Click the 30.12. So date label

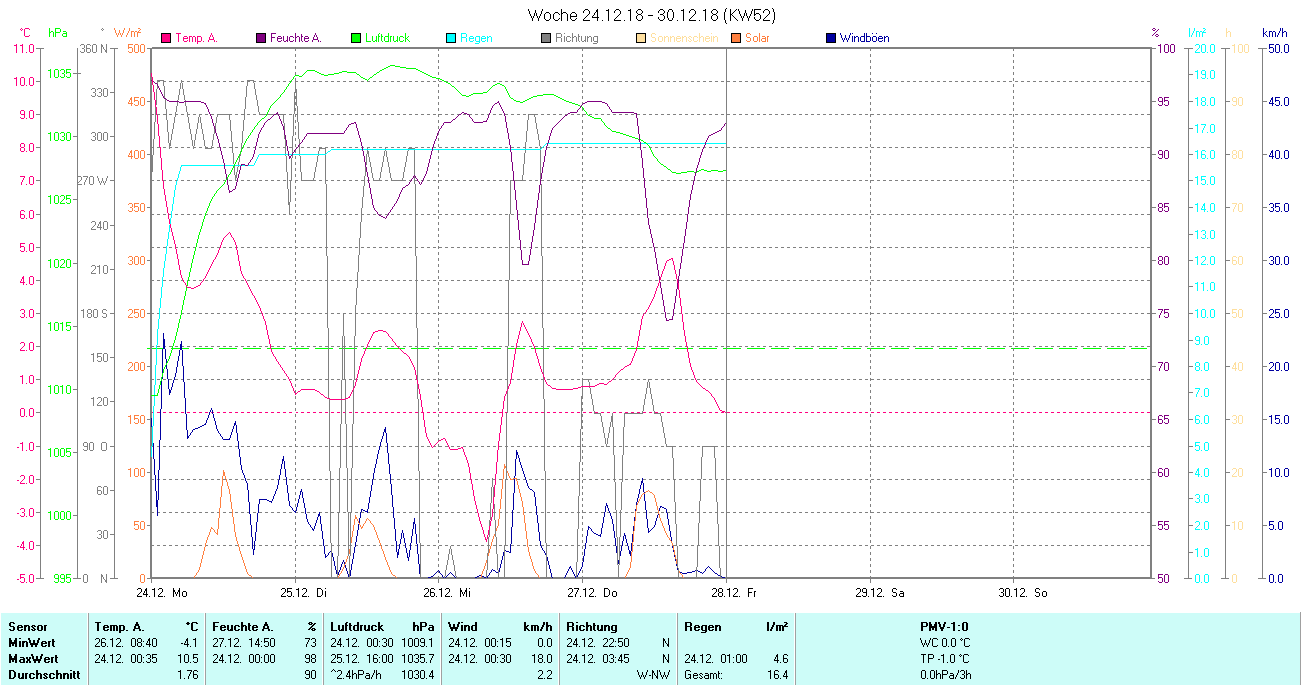(1023, 592)
